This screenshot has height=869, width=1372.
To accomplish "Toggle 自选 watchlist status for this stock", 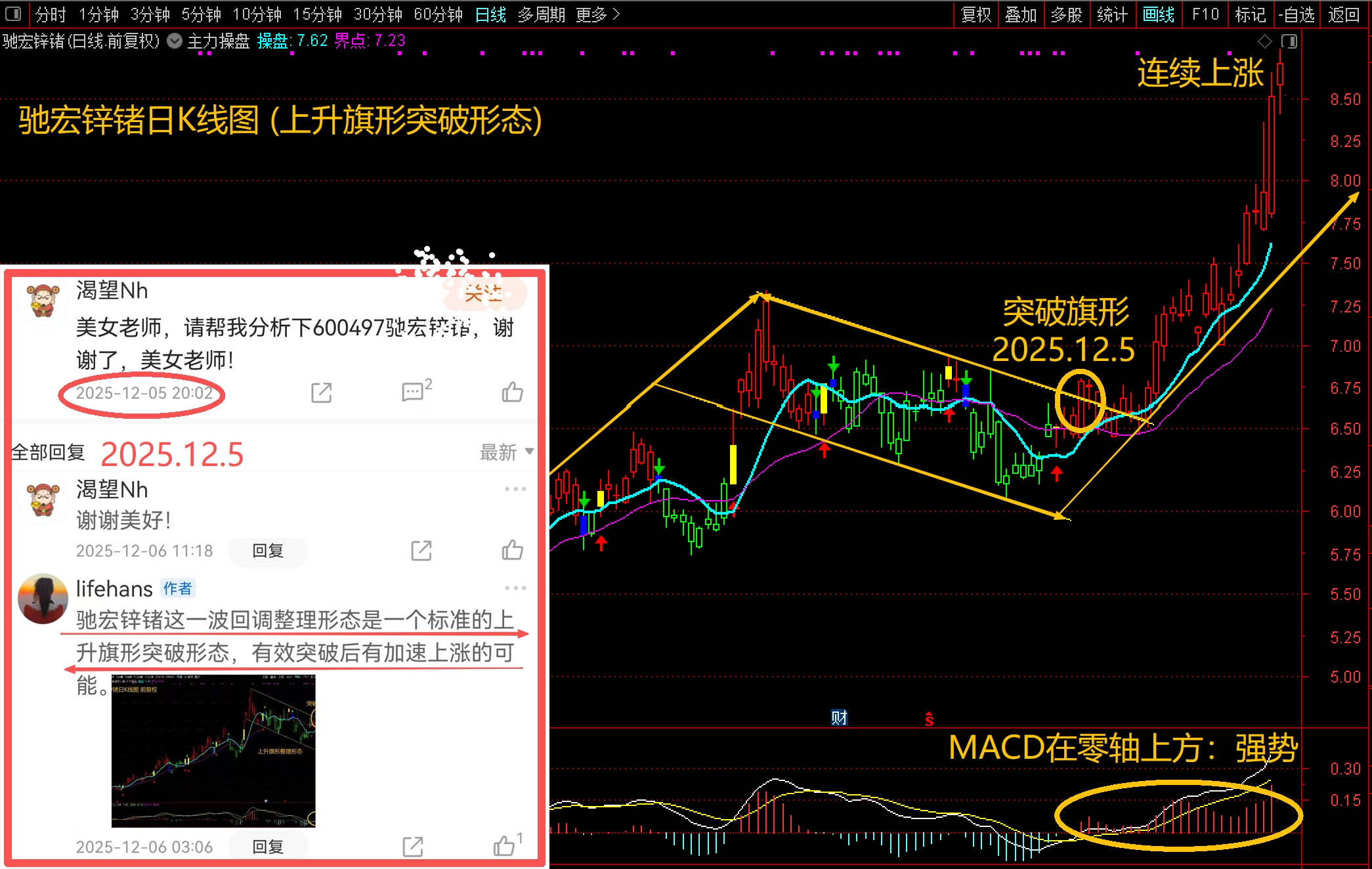I will click(x=1296, y=14).
